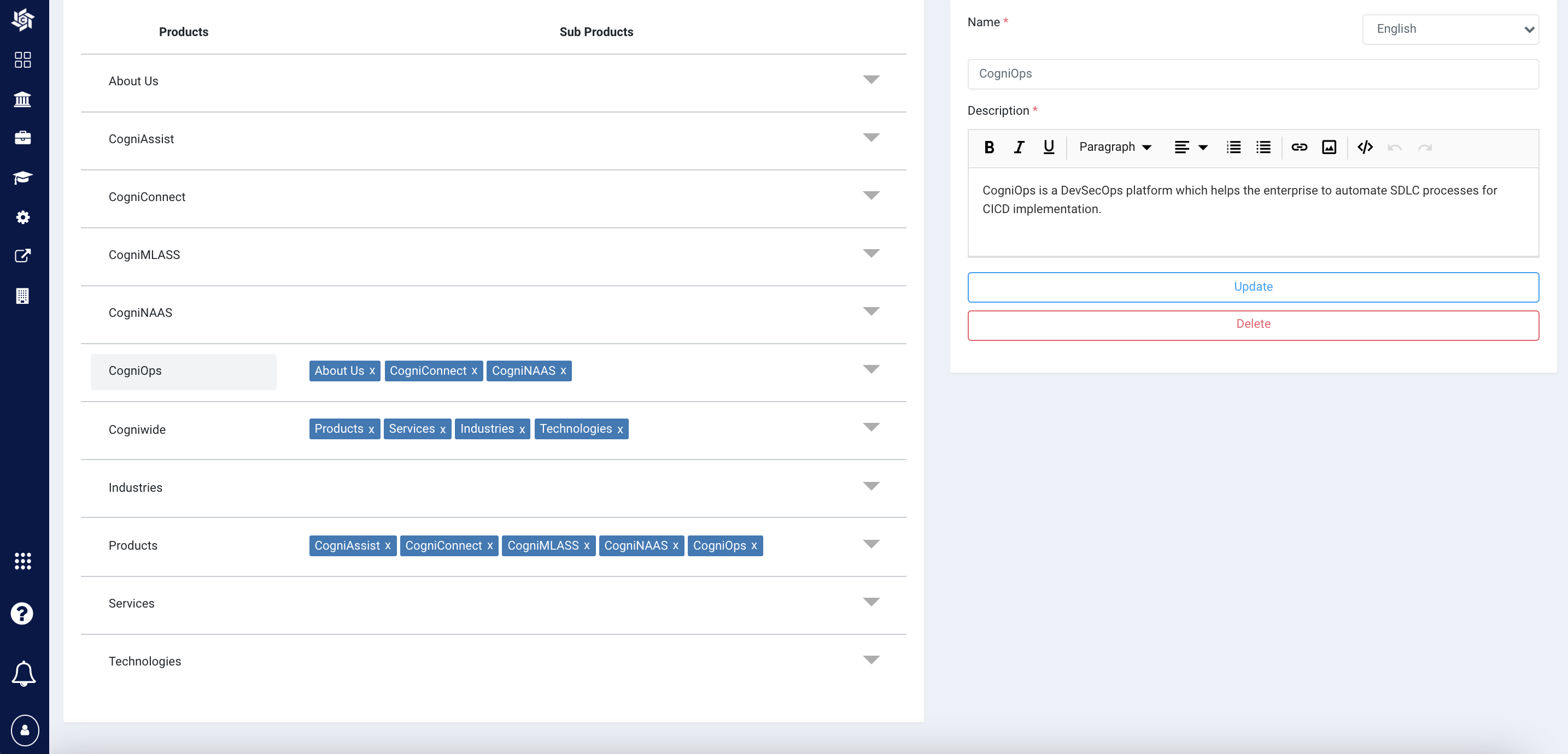Click the Underline toolbar icon

point(1048,148)
